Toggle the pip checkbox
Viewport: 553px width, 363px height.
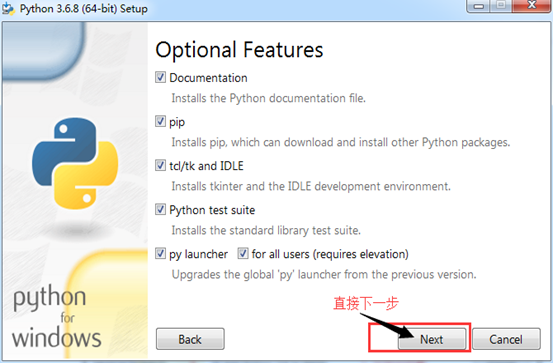160,121
